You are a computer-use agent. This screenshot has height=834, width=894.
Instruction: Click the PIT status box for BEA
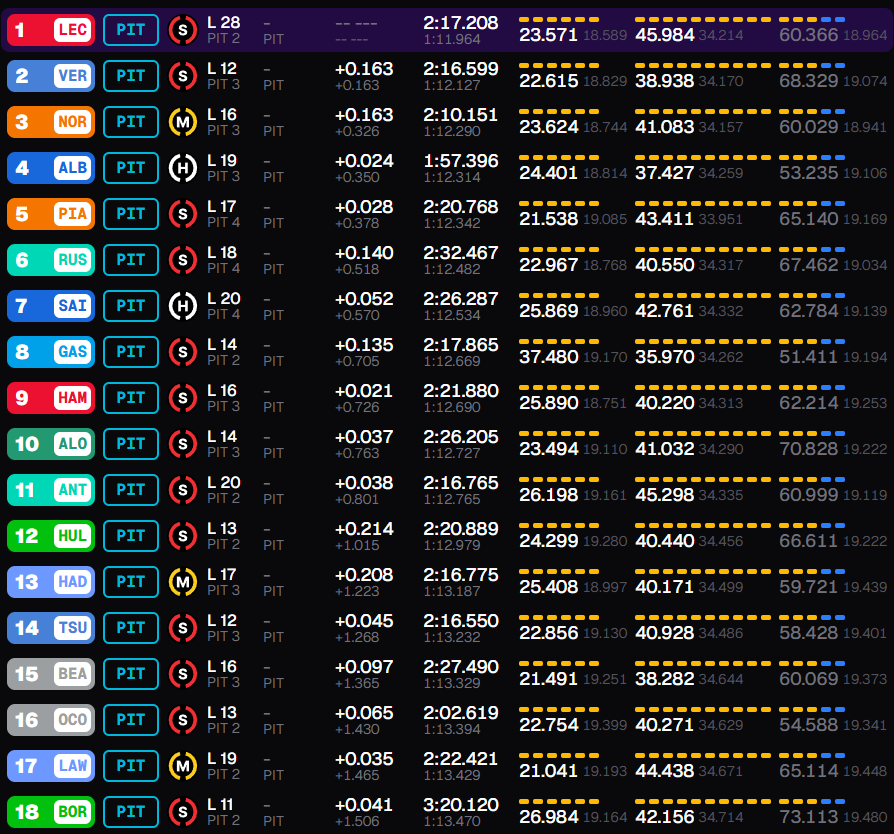pos(131,674)
